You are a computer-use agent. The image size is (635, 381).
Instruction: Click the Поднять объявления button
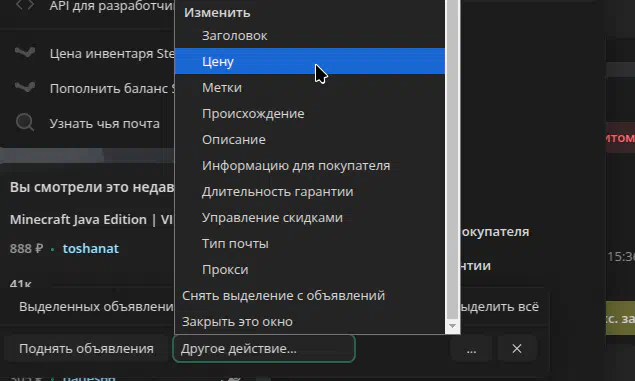[86, 349]
